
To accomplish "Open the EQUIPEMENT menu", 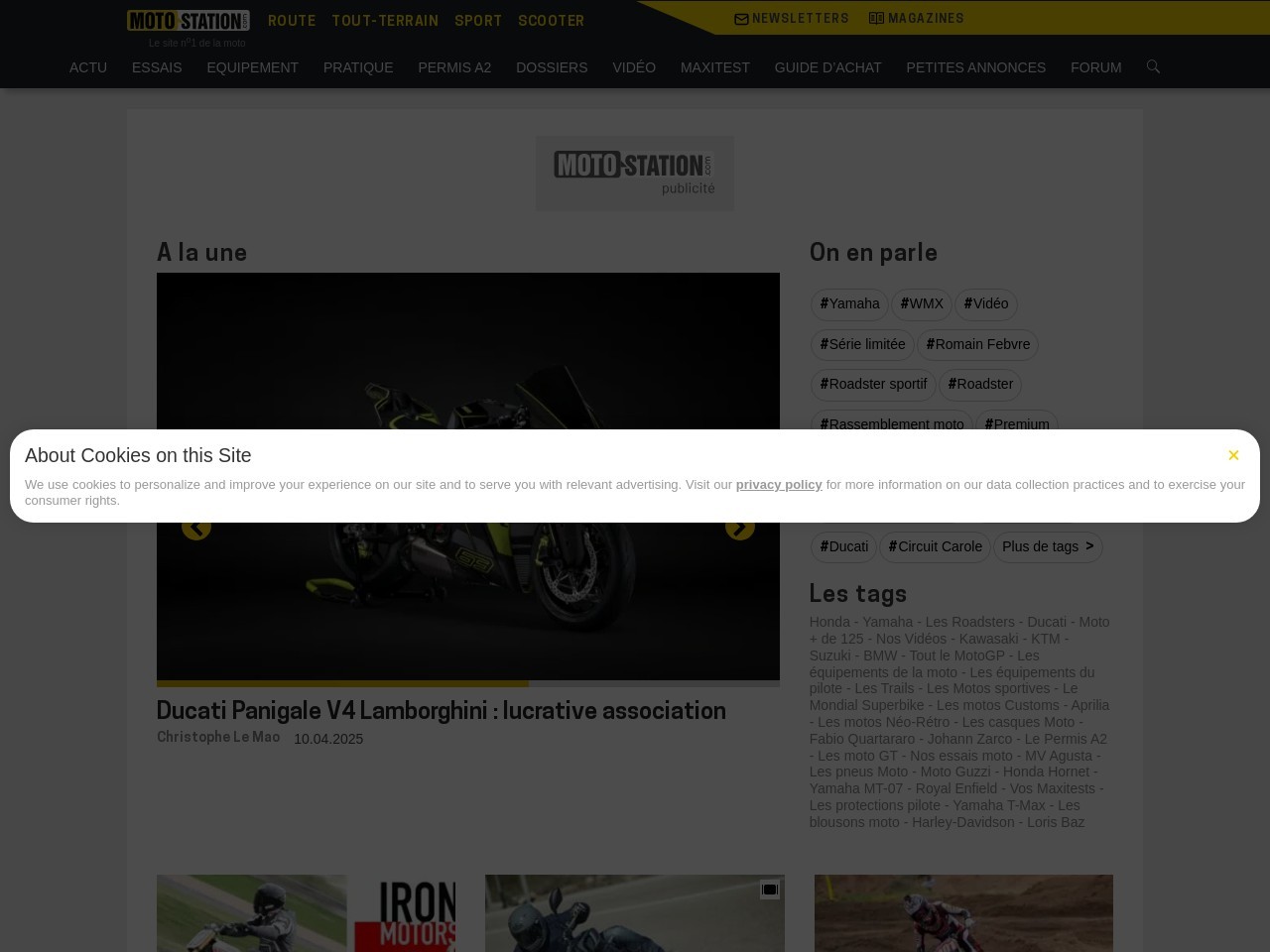I will [252, 67].
